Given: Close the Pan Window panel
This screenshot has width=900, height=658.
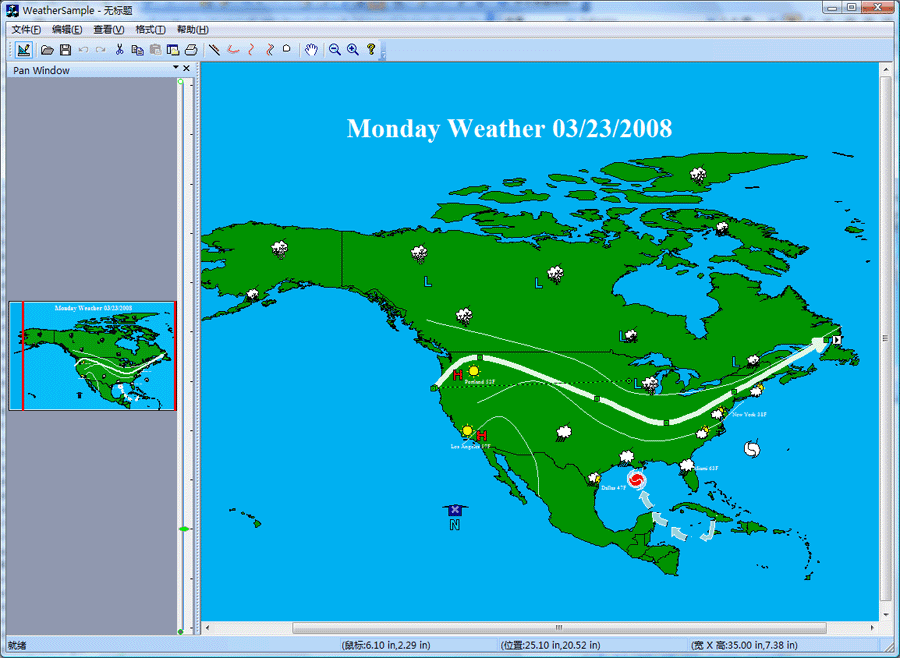Looking at the screenshot, I should [x=187, y=68].
